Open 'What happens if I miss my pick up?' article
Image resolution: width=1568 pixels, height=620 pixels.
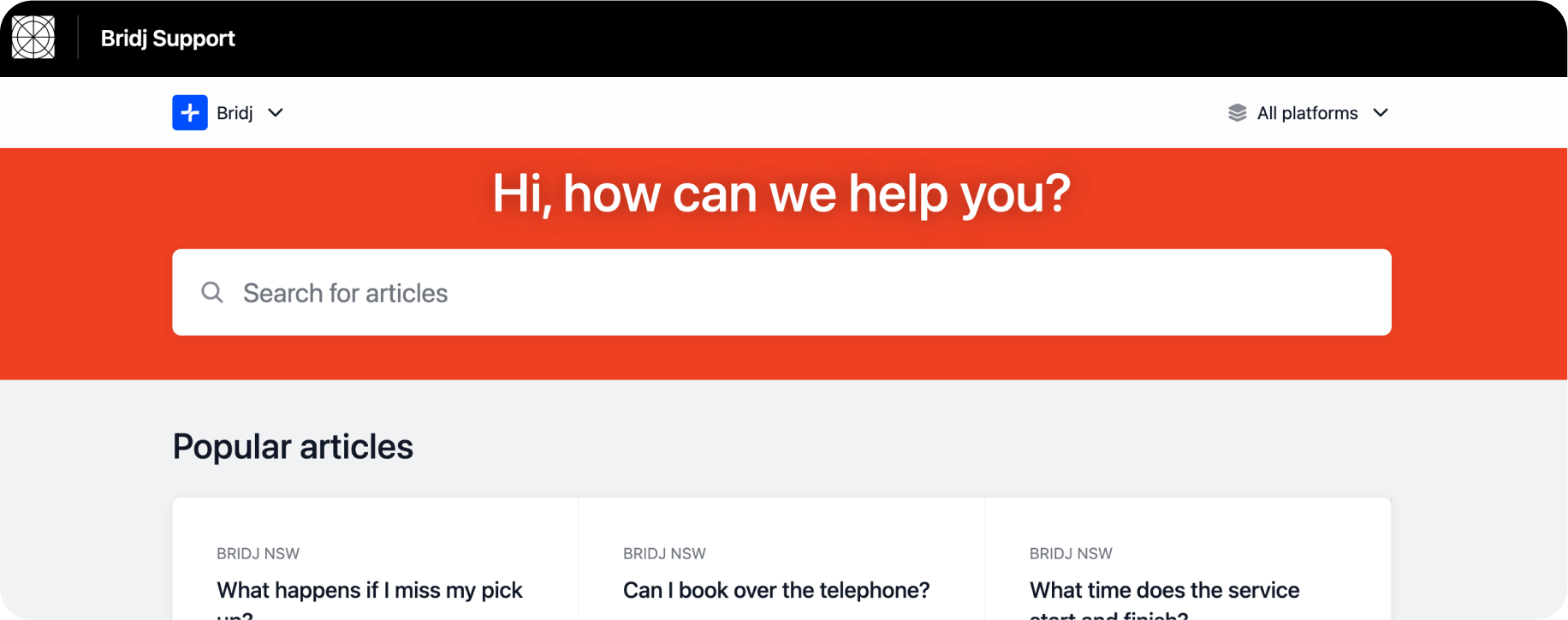370,591
